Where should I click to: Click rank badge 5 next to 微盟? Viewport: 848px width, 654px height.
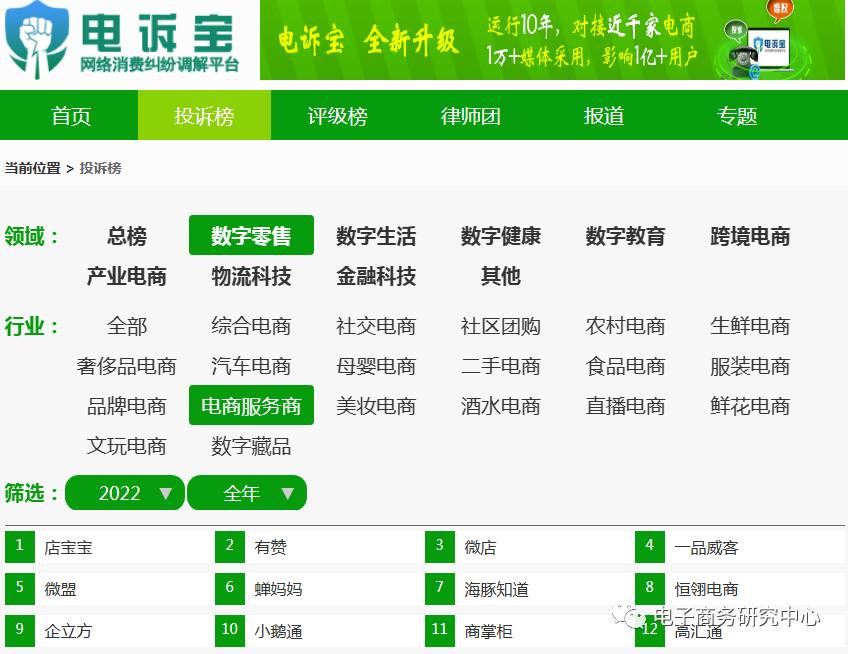click(19, 589)
